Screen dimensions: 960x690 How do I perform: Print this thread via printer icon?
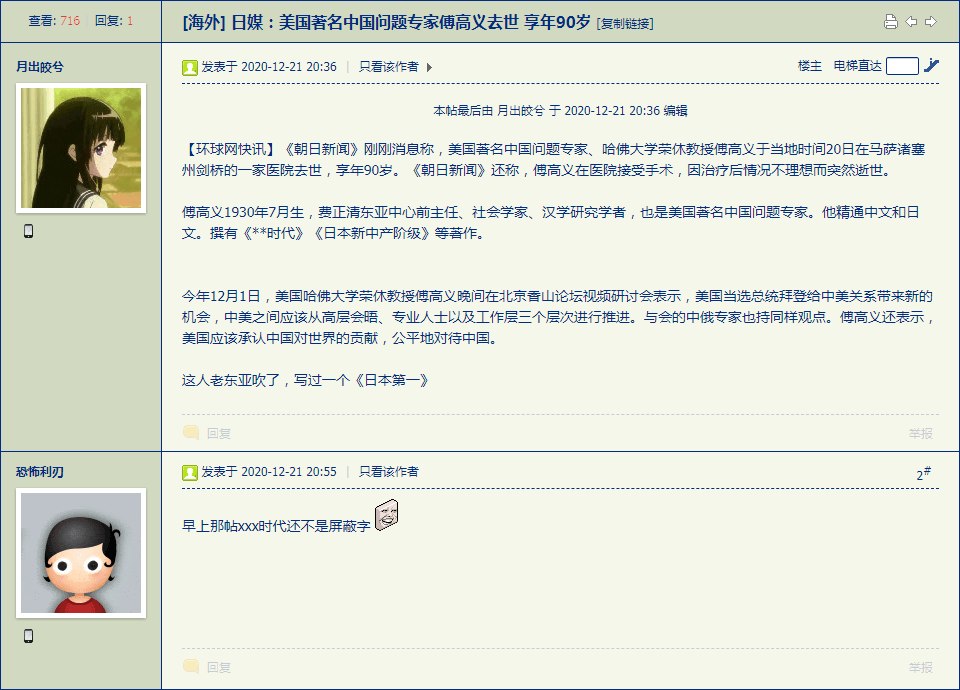point(891,22)
